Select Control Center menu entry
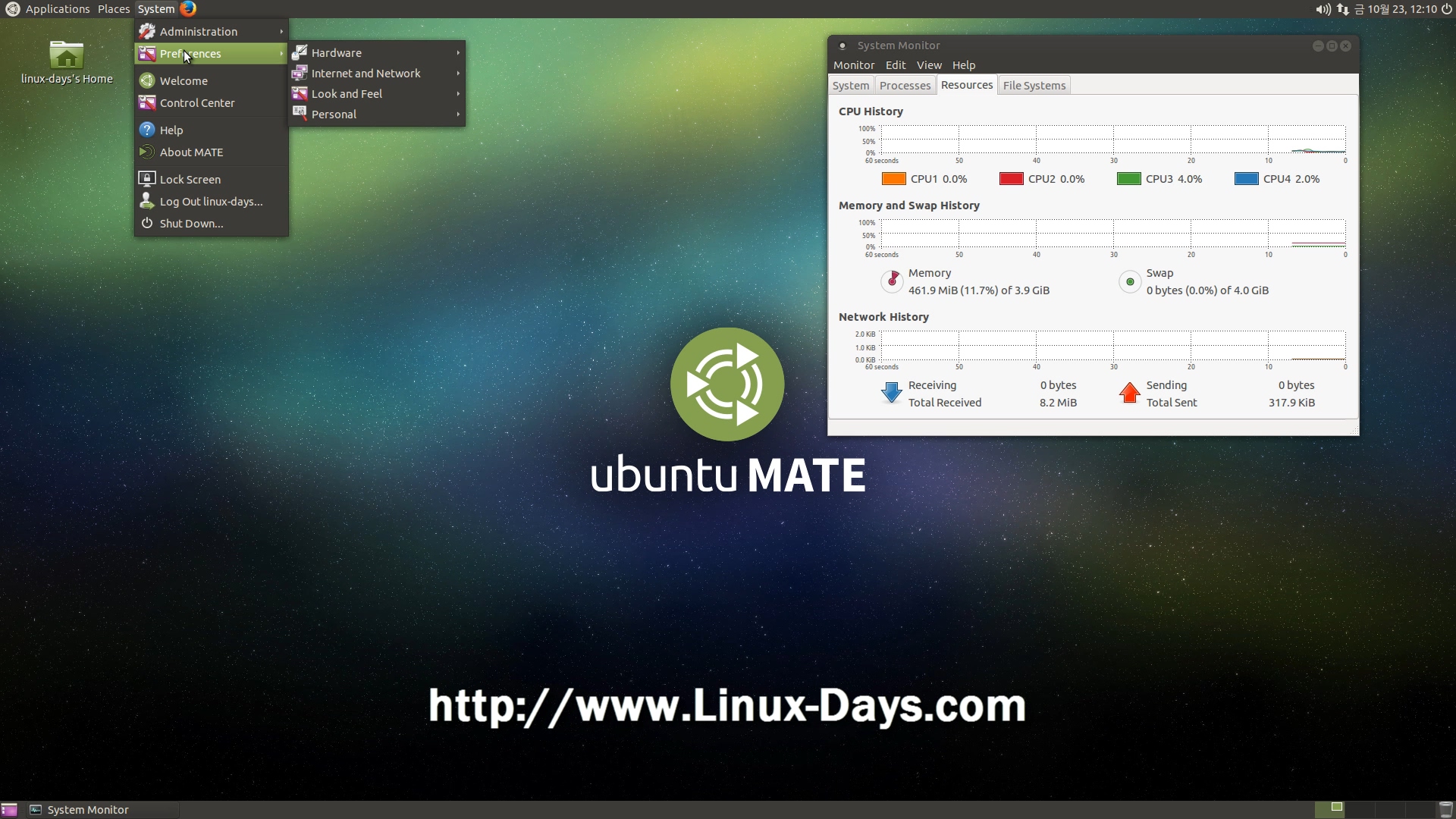This screenshot has width=1456, height=819. coord(212,102)
